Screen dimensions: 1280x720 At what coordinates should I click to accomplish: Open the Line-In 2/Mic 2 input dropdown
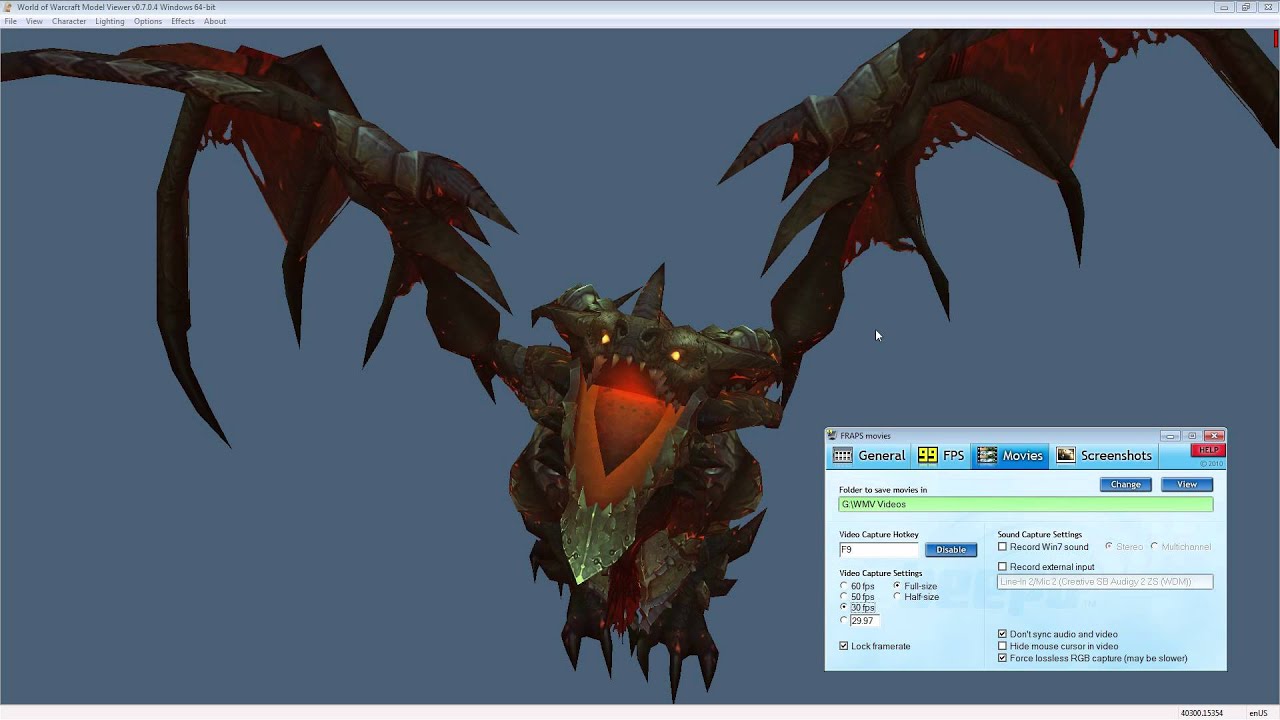click(1105, 582)
